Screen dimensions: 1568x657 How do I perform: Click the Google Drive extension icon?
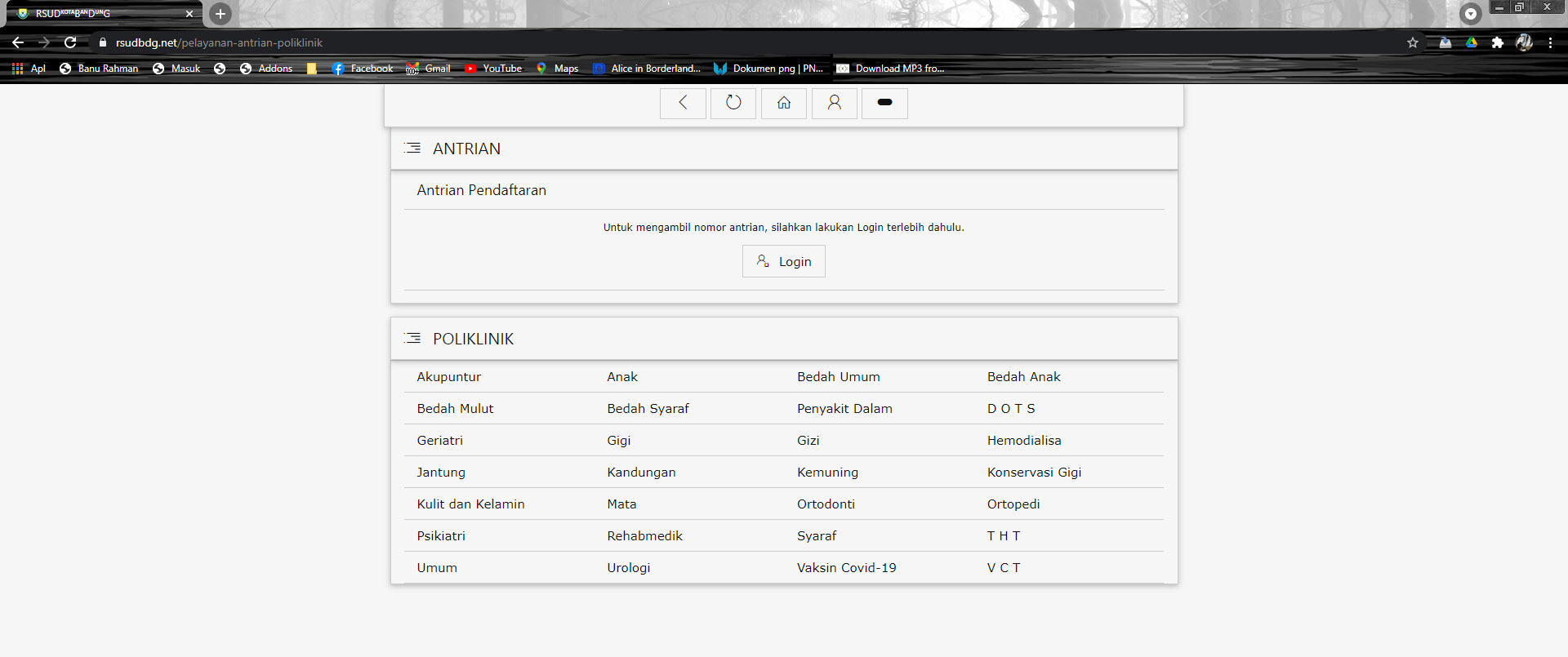[x=1472, y=42]
